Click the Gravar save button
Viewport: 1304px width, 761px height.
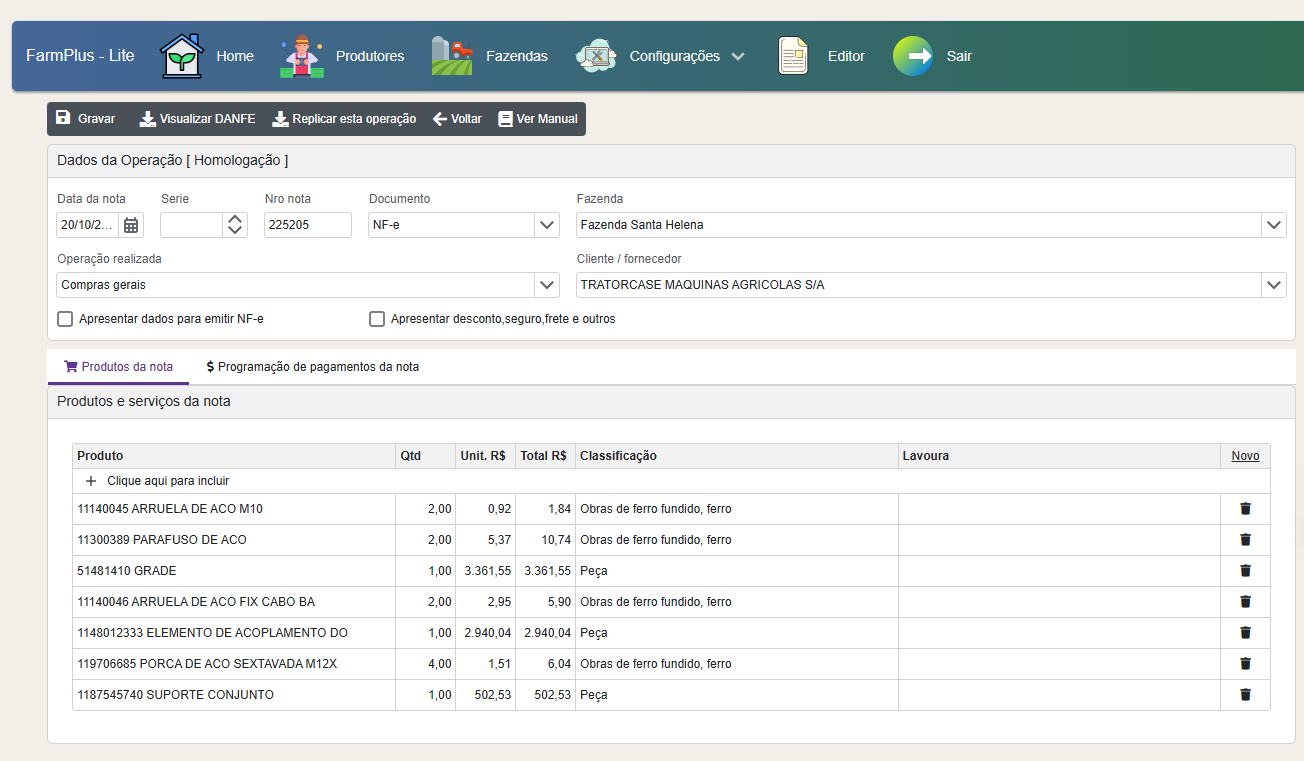[x=86, y=119]
